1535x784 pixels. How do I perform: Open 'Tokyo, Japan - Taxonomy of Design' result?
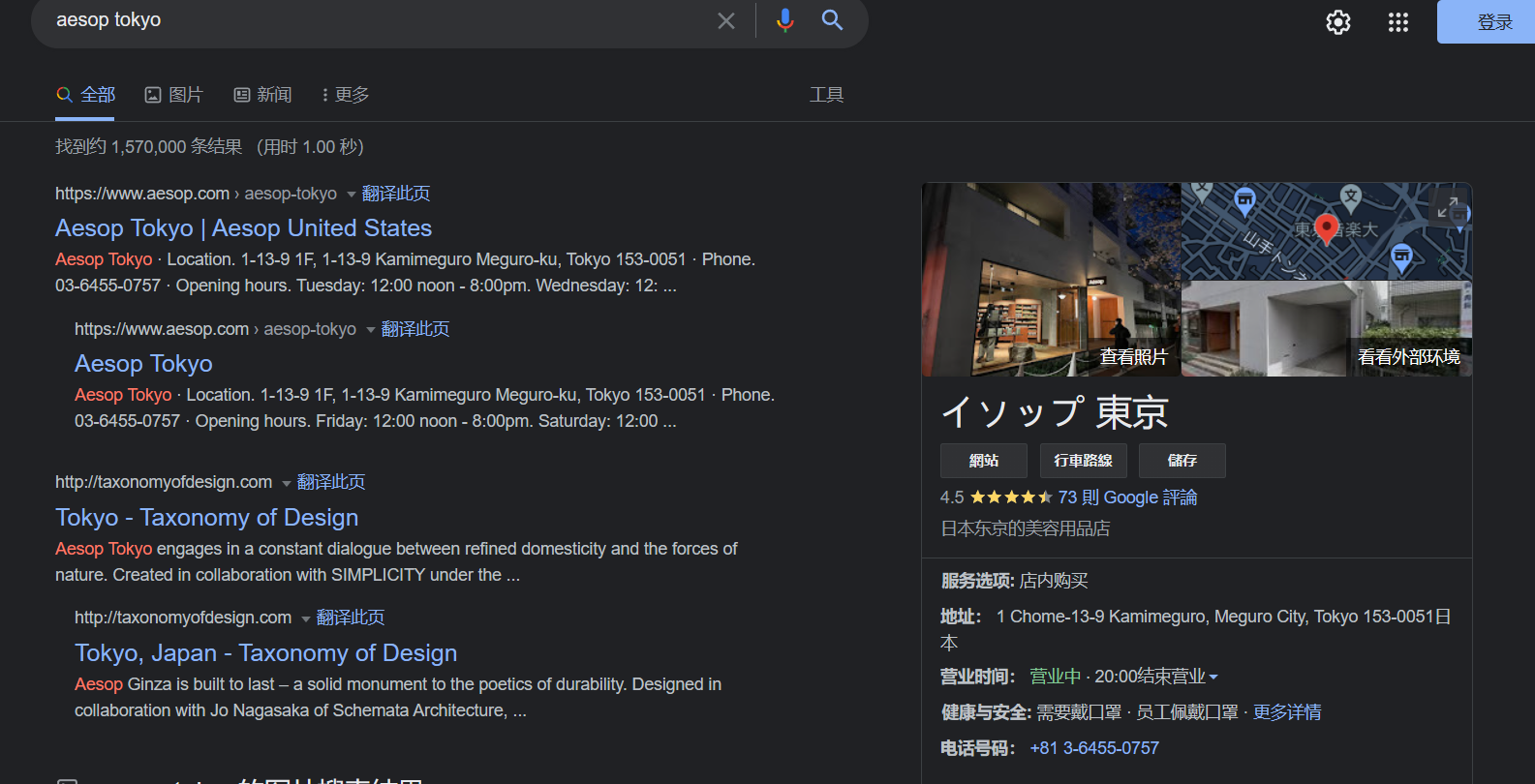[266, 653]
